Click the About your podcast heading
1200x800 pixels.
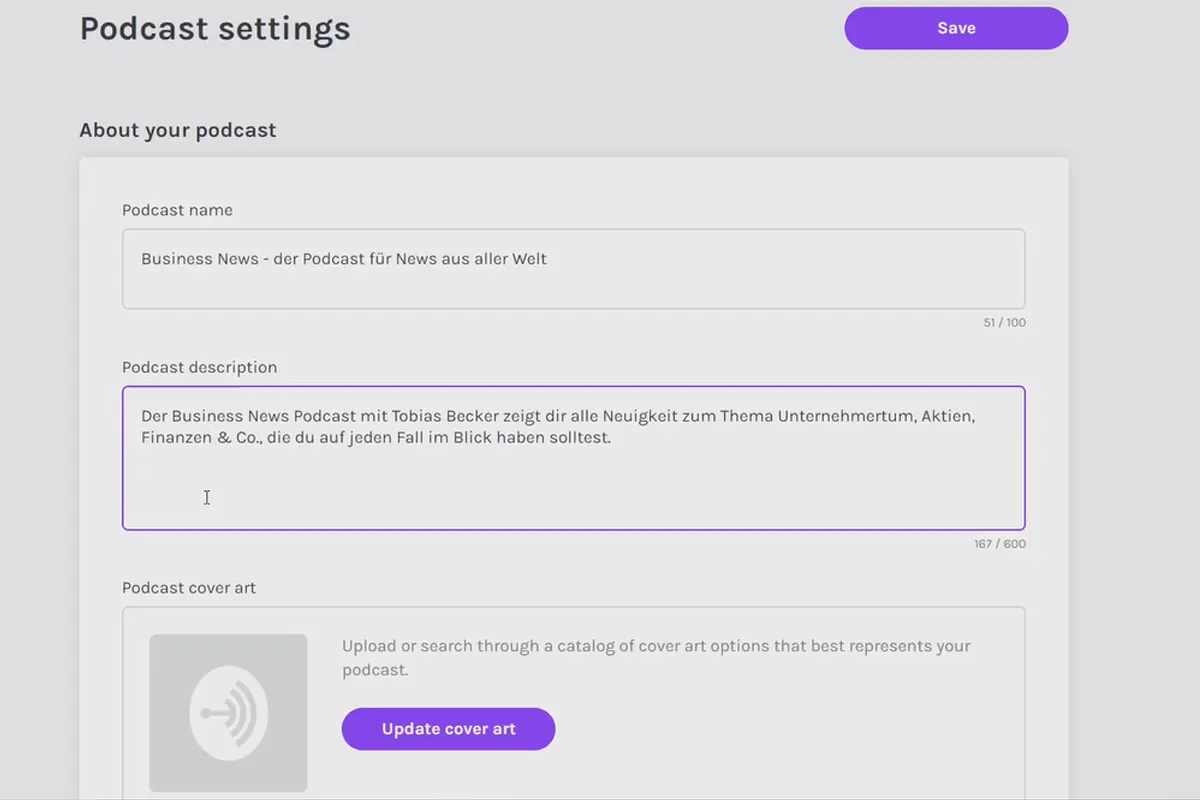[178, 130]
